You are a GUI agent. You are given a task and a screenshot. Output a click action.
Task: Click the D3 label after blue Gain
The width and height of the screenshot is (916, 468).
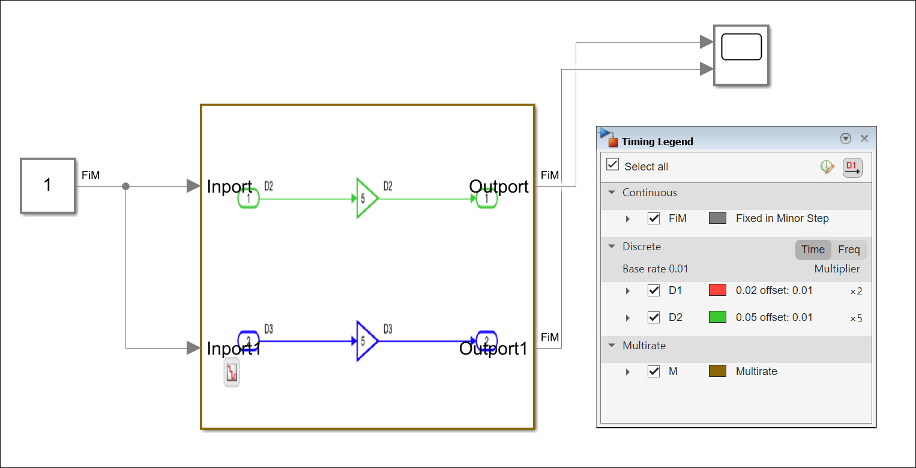tap(388, 329)
